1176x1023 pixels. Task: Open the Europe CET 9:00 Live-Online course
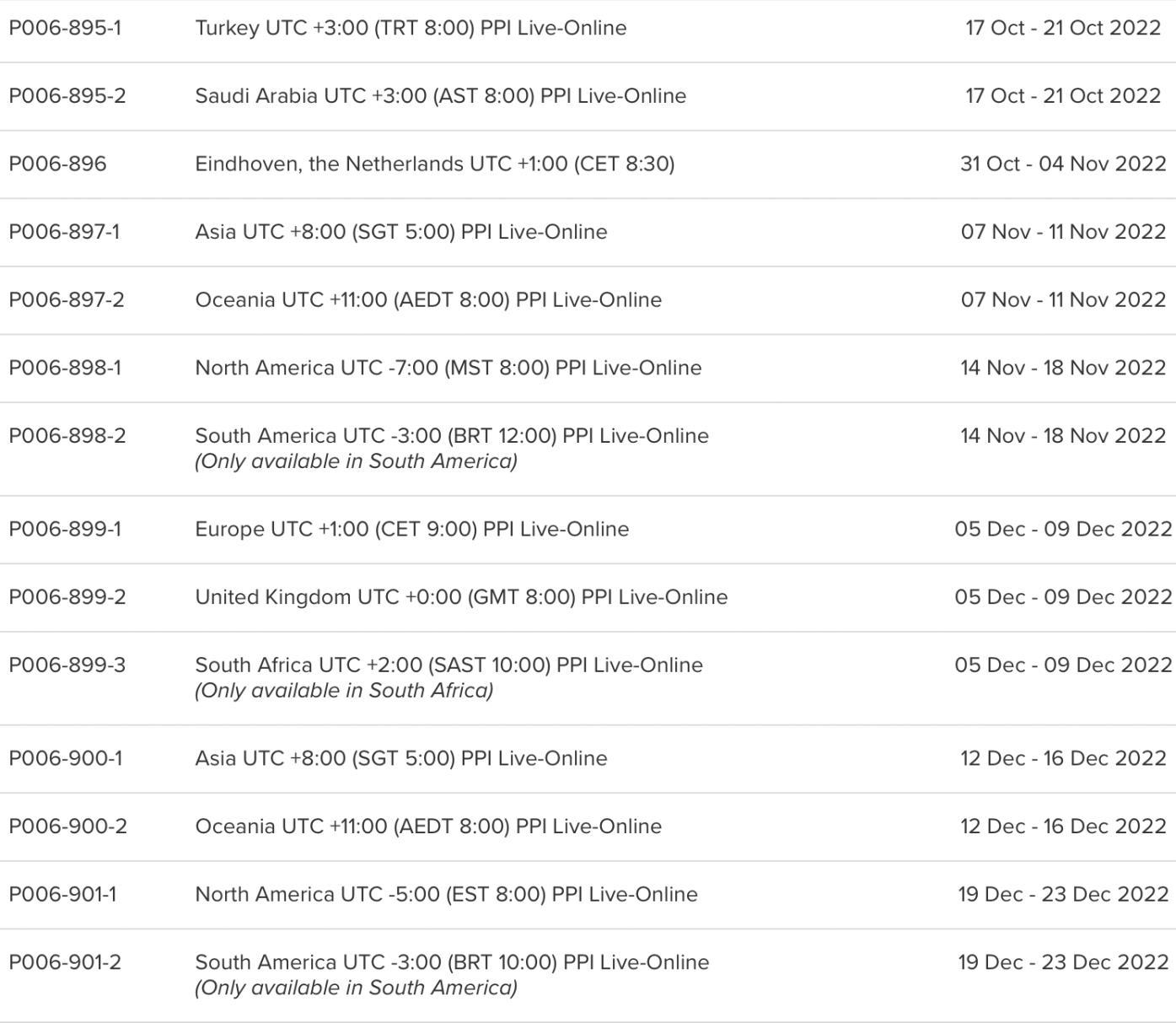coord(411,529)
